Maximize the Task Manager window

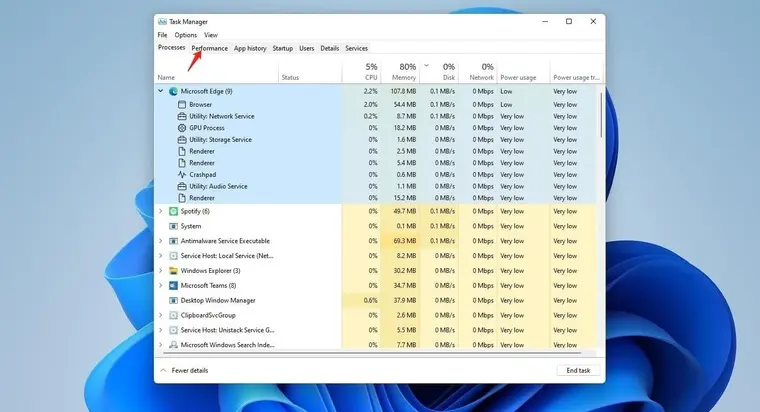point(569,21)
